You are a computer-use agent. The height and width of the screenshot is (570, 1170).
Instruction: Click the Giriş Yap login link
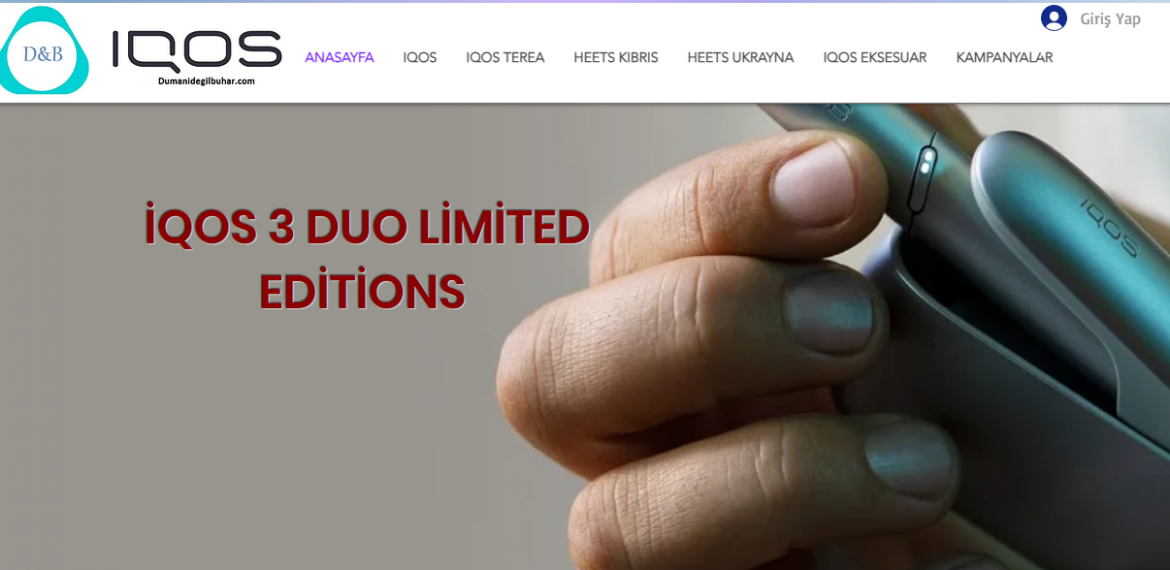(1110, 19)
